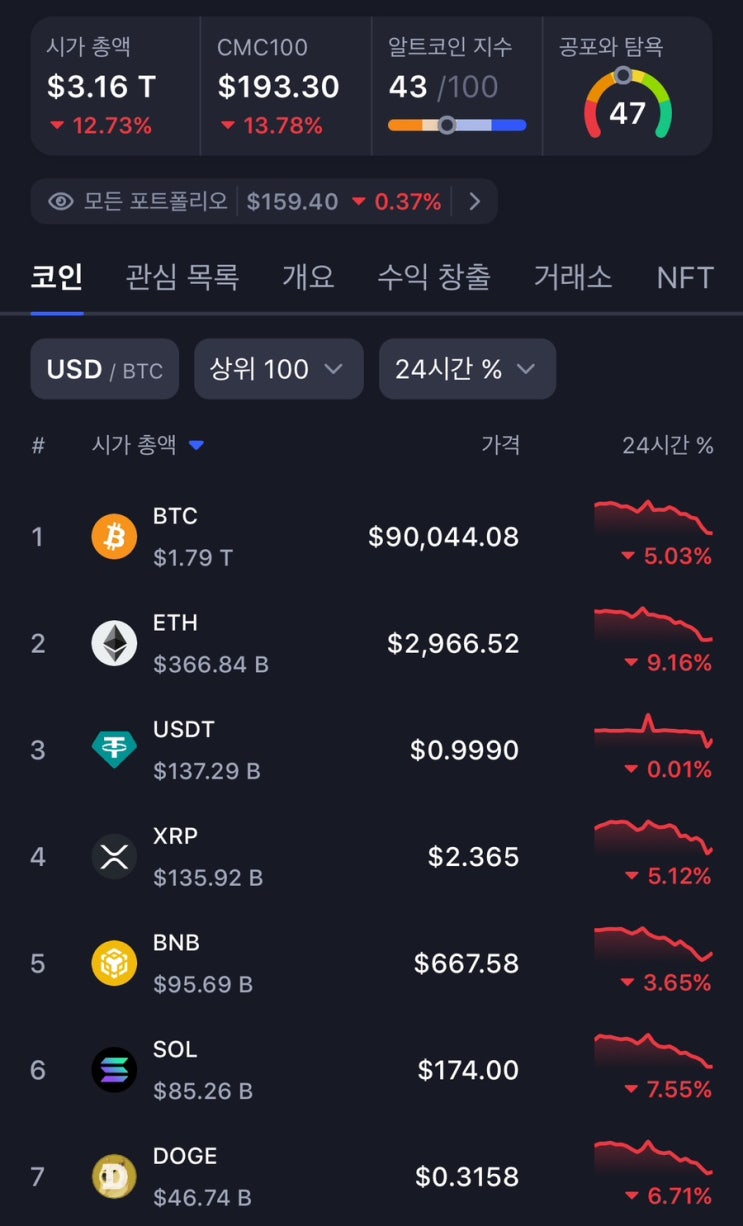This screenshot has width=743, height=1226.
Task: Toggle USD / BTC currency switch
Action: [105, 369]
